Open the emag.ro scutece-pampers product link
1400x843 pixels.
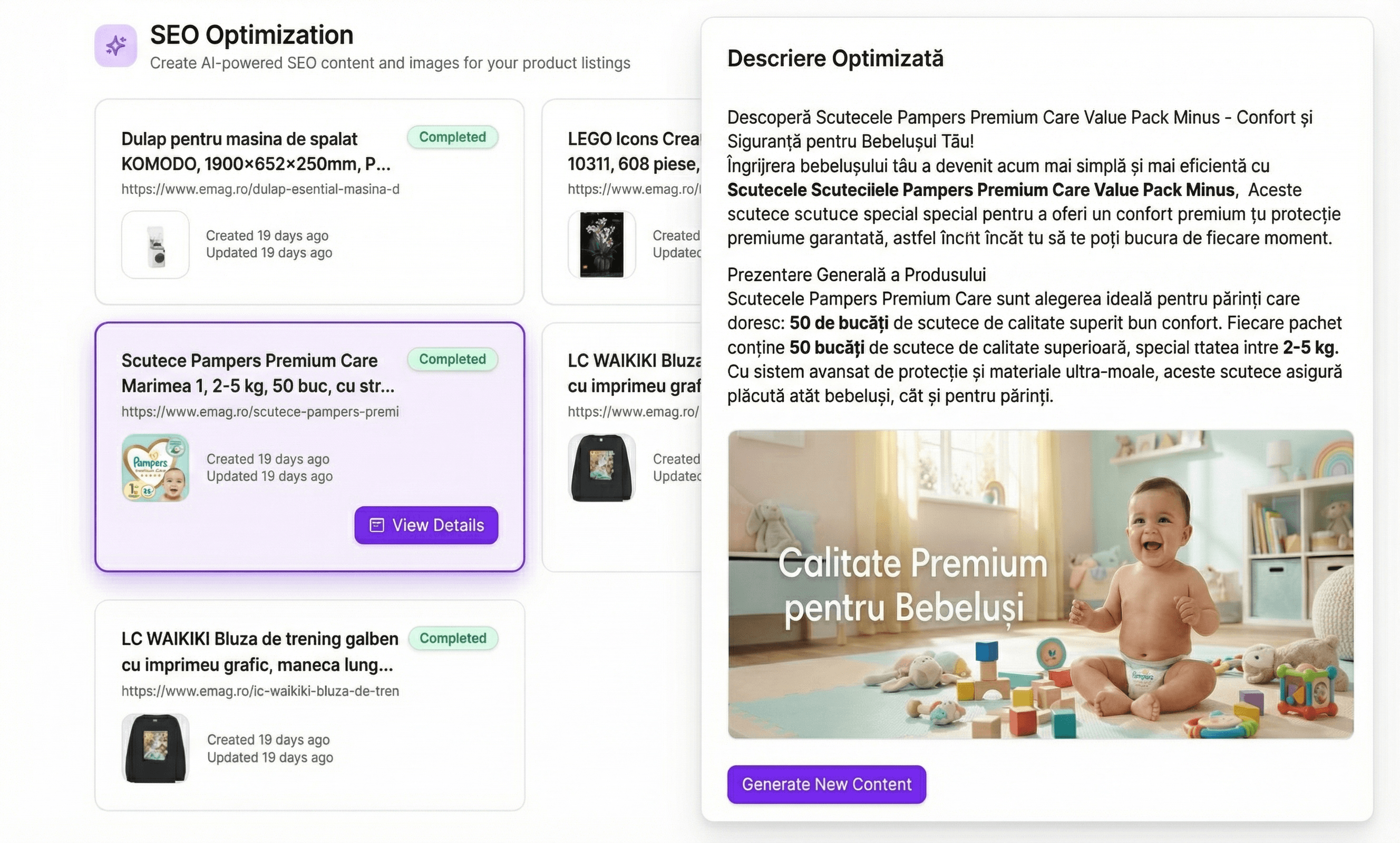[260, 412]
